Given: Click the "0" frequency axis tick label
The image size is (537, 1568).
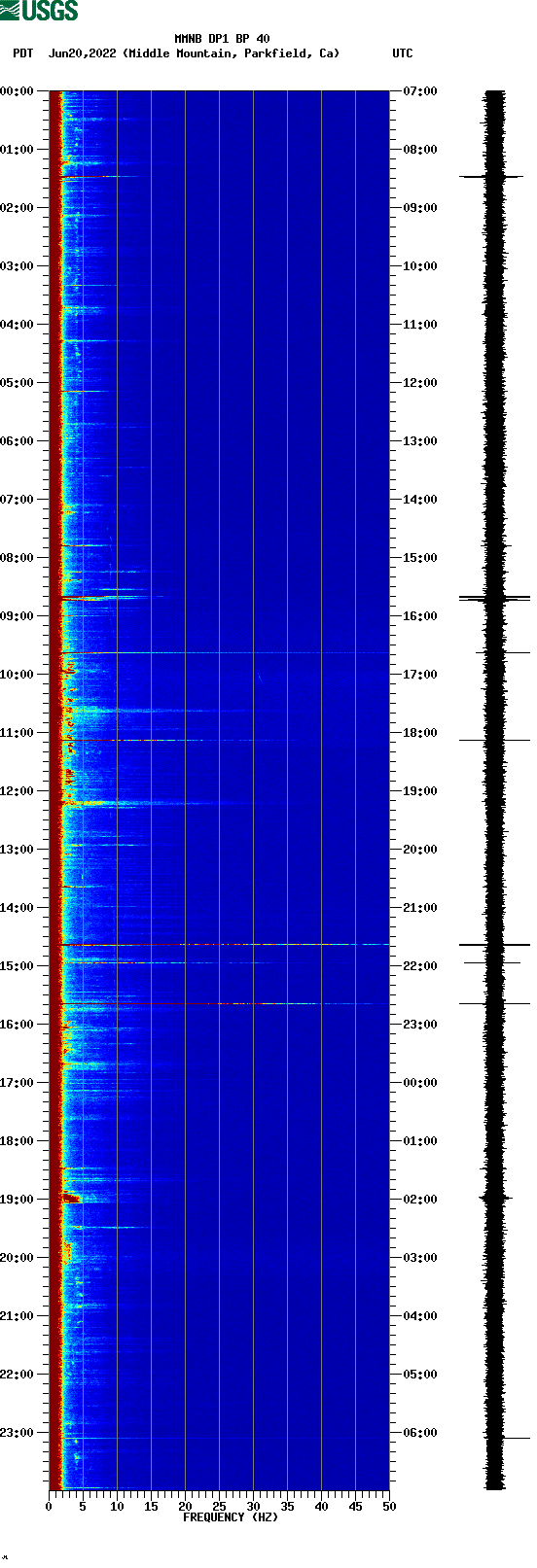Looking at the screenshot, I should click(49, 1507).
